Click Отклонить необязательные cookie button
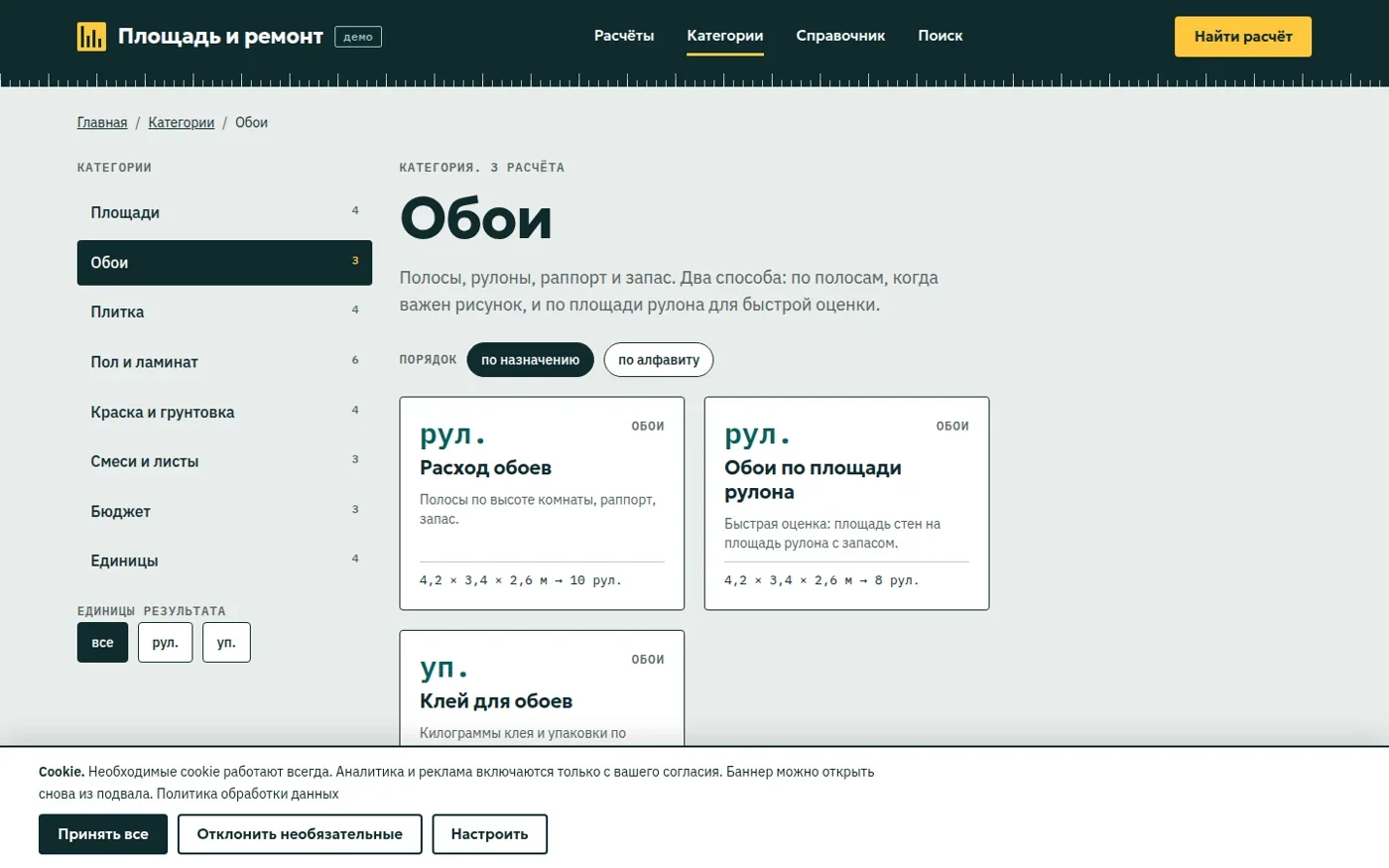 (x=300, y=834)
